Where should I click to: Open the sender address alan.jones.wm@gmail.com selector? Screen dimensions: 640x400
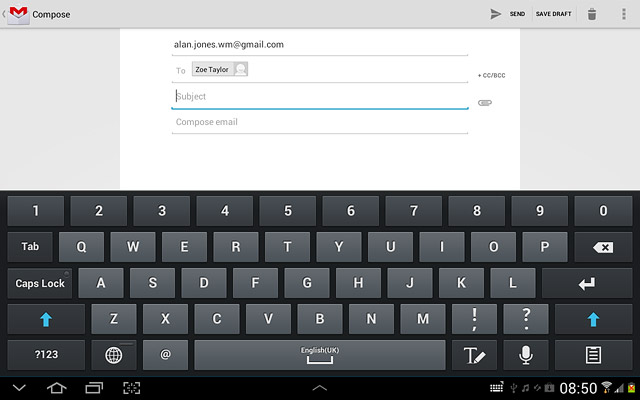coord(320,44)
